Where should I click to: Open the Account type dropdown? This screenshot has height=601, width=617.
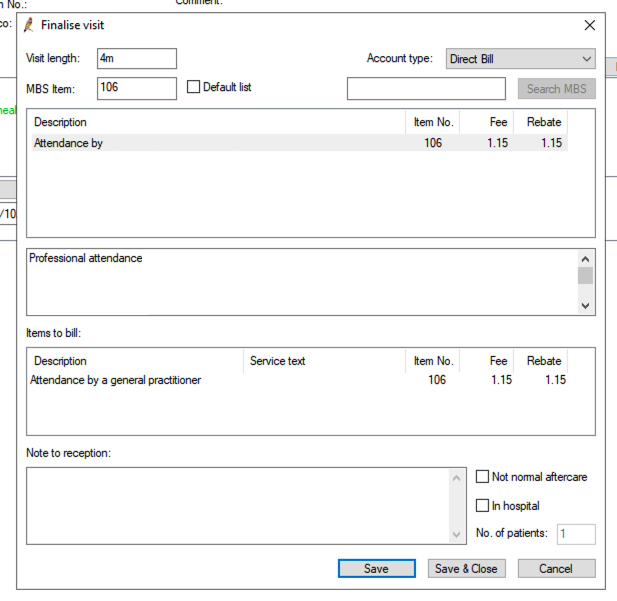(520, 59)
